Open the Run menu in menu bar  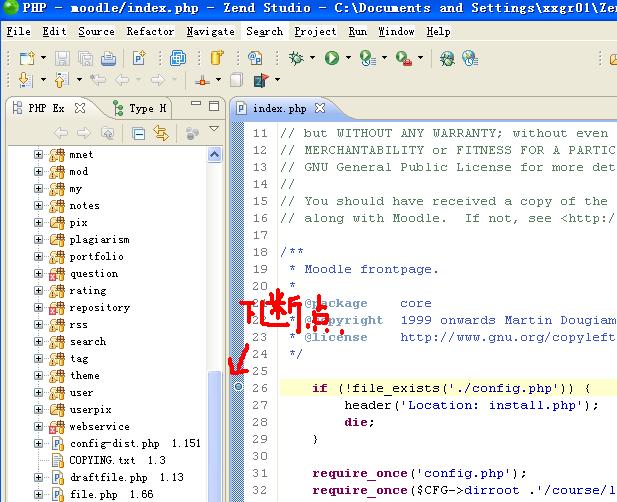pos(357,31)
